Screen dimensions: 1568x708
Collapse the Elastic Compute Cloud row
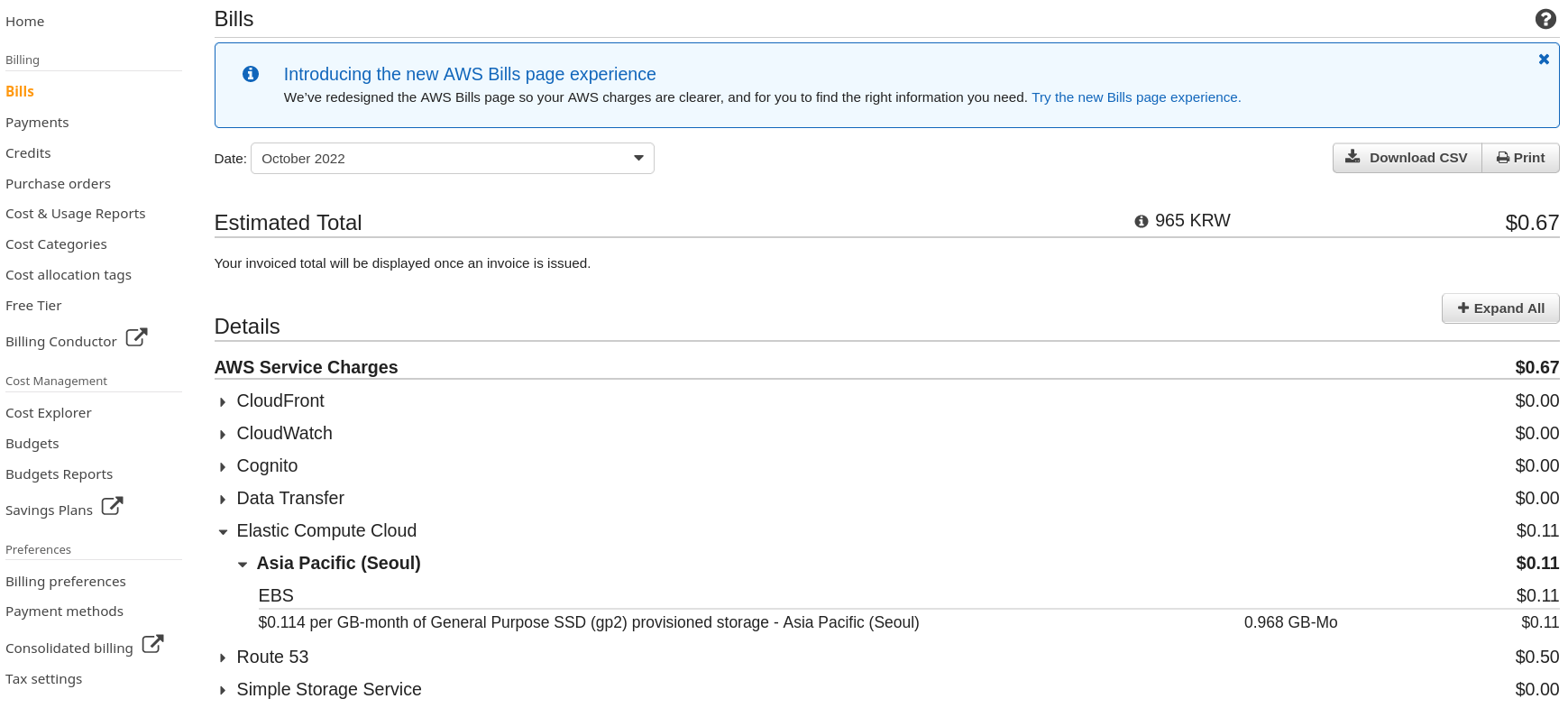[223, 531]
